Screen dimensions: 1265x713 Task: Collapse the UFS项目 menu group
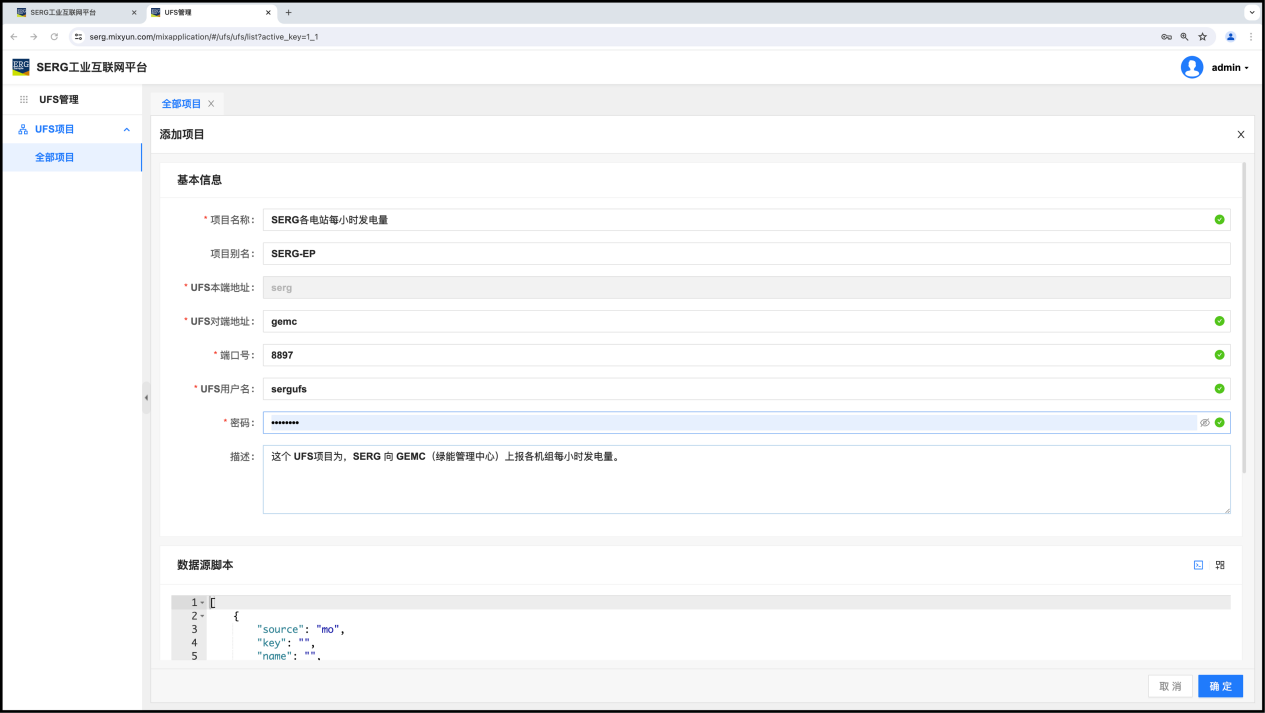[x=126, y=129]
